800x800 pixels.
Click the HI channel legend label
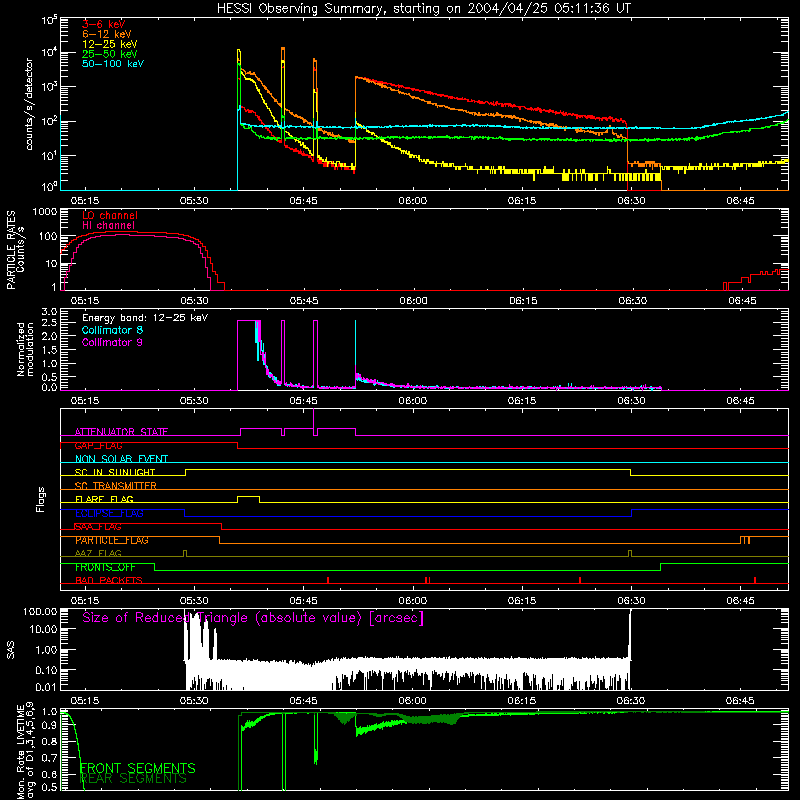coord(109,225)
